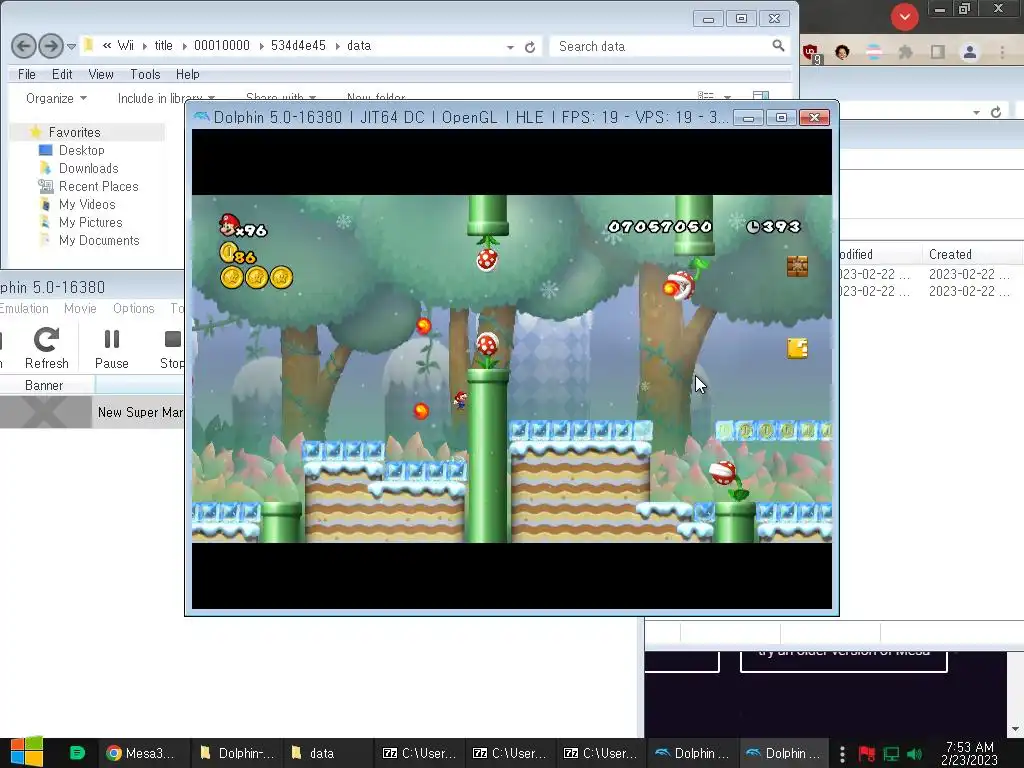Image resolution: width=1024 pixels, height=768 pixels.
Task: Click the 00010000 breadcrumb segment
Action: point(221,46)
